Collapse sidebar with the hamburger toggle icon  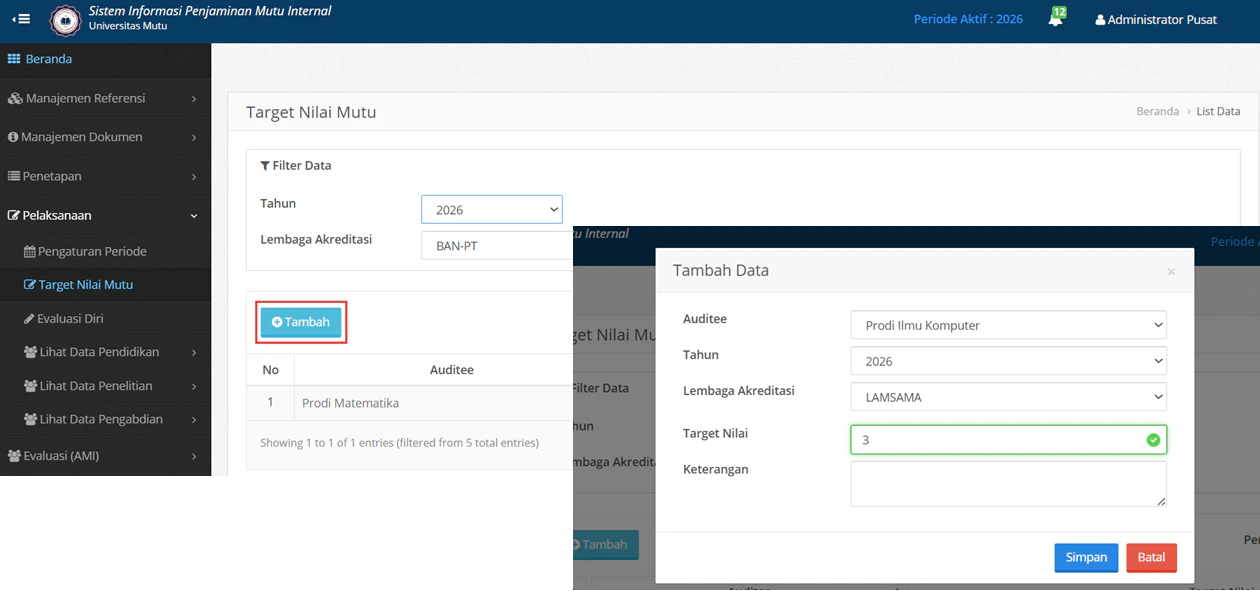(x=21, y=19)
